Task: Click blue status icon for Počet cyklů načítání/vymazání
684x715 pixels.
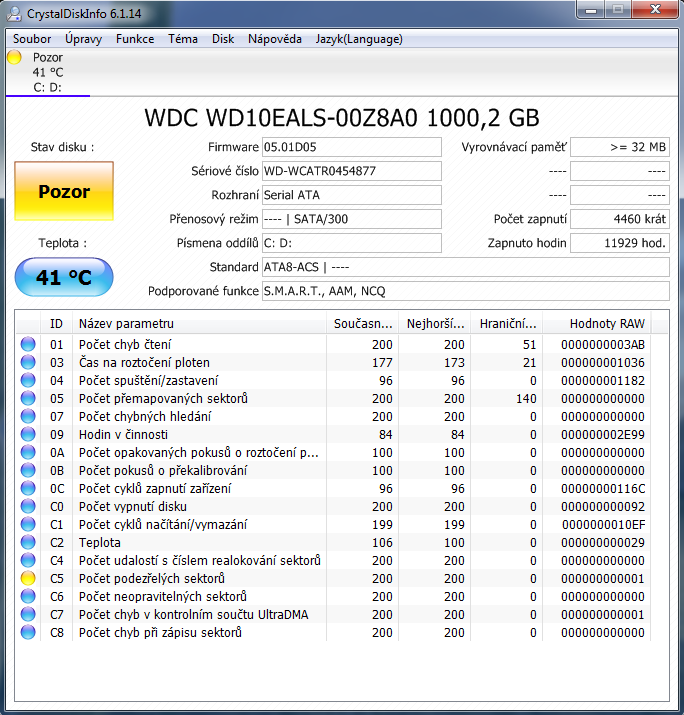Action: [x=28, y=524]
